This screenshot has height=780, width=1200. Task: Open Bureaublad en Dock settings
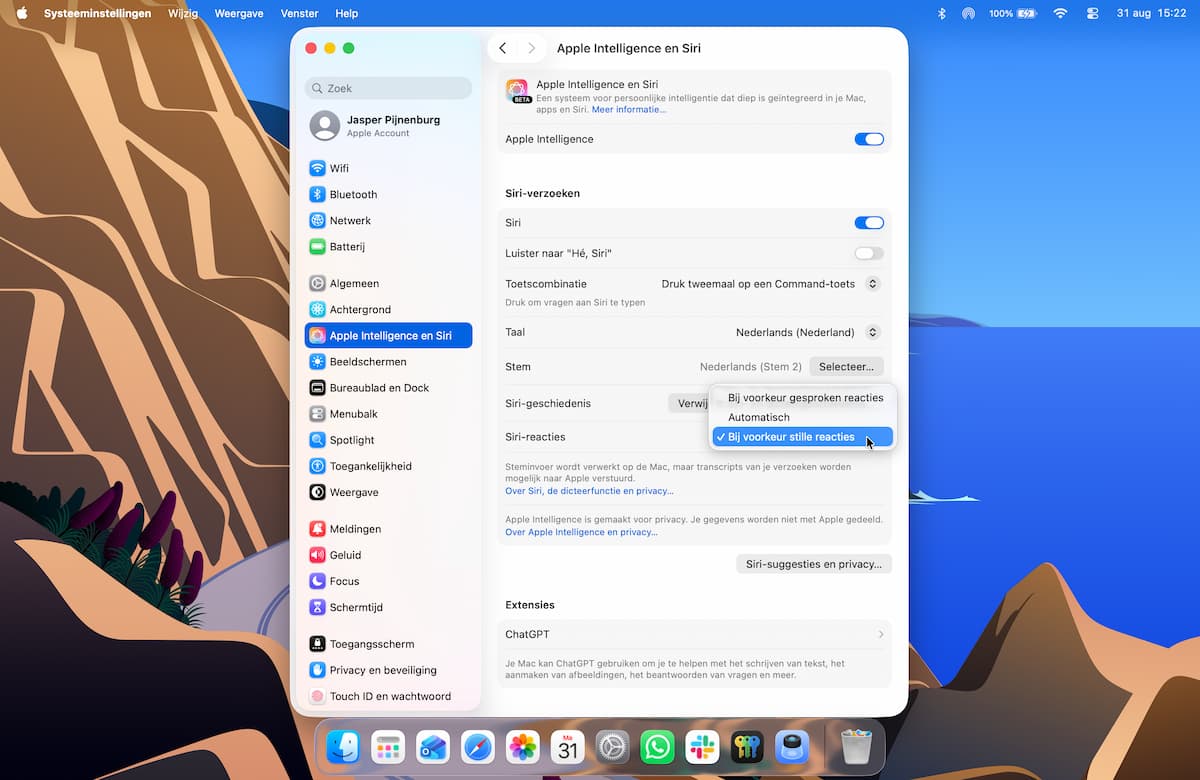(x=388, y=387)
